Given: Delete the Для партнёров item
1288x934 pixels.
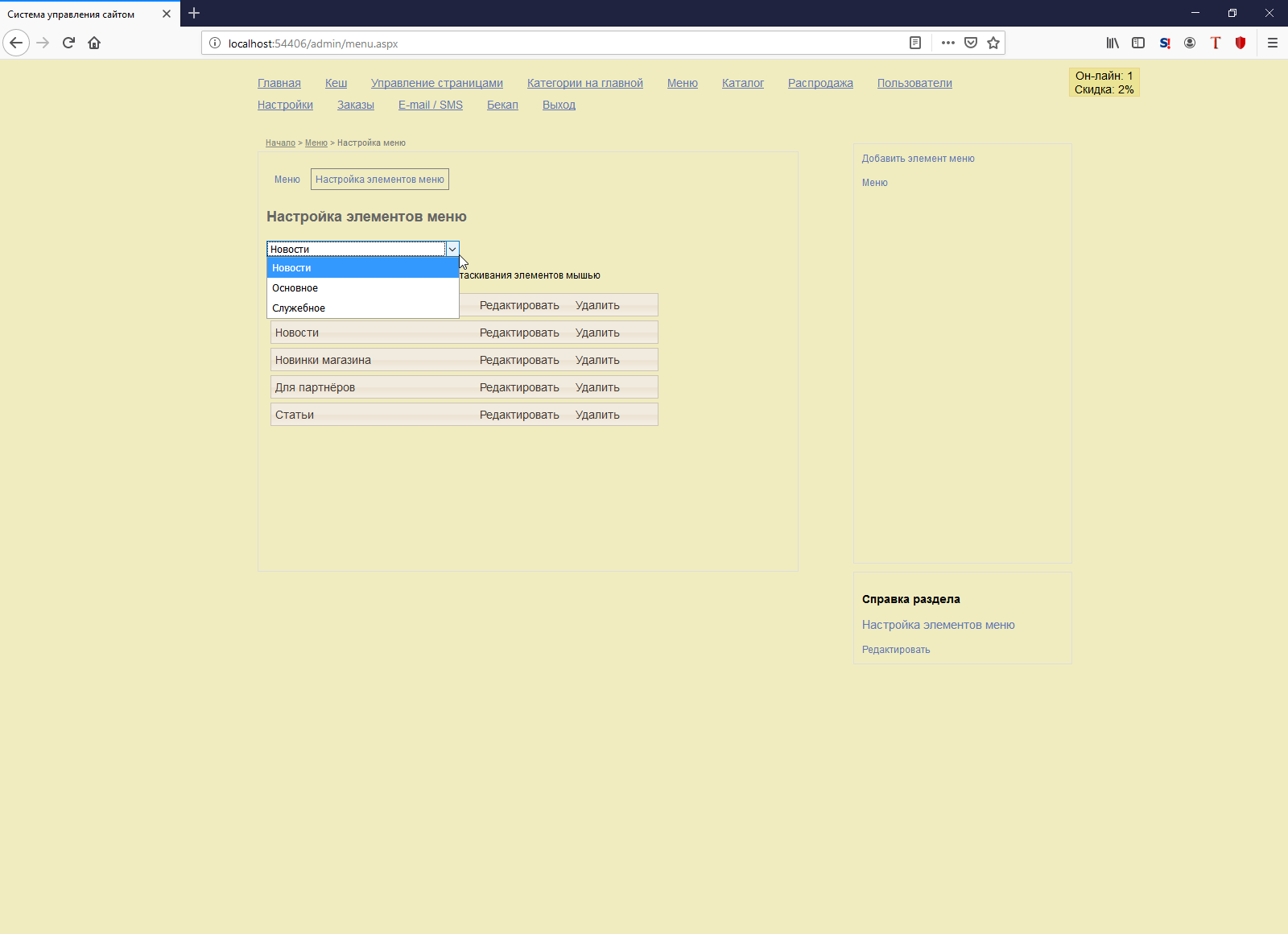Looking at the screenshot, I should pos(597,387).
